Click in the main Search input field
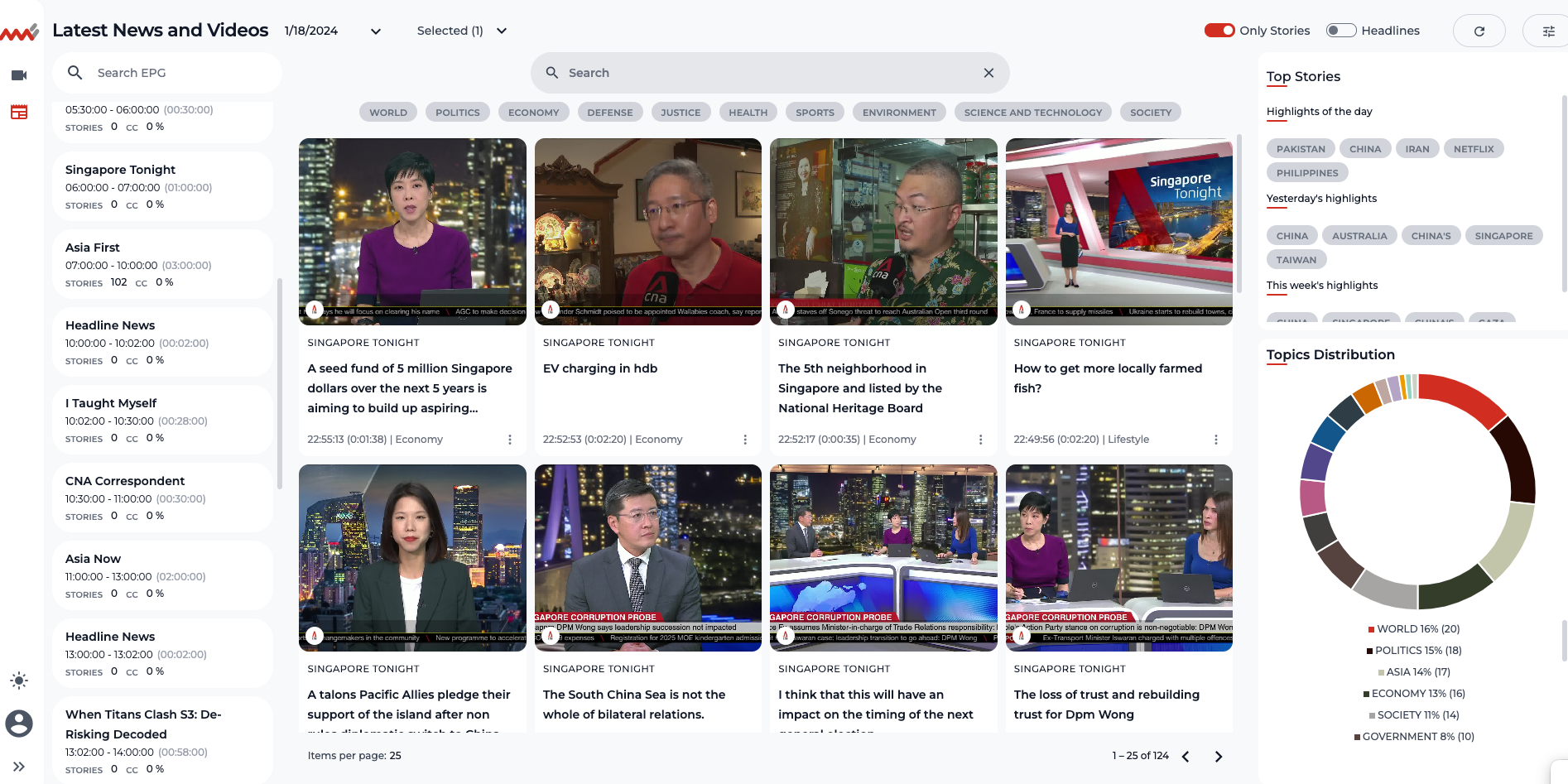1568x784 pixels. pos(770,73)
